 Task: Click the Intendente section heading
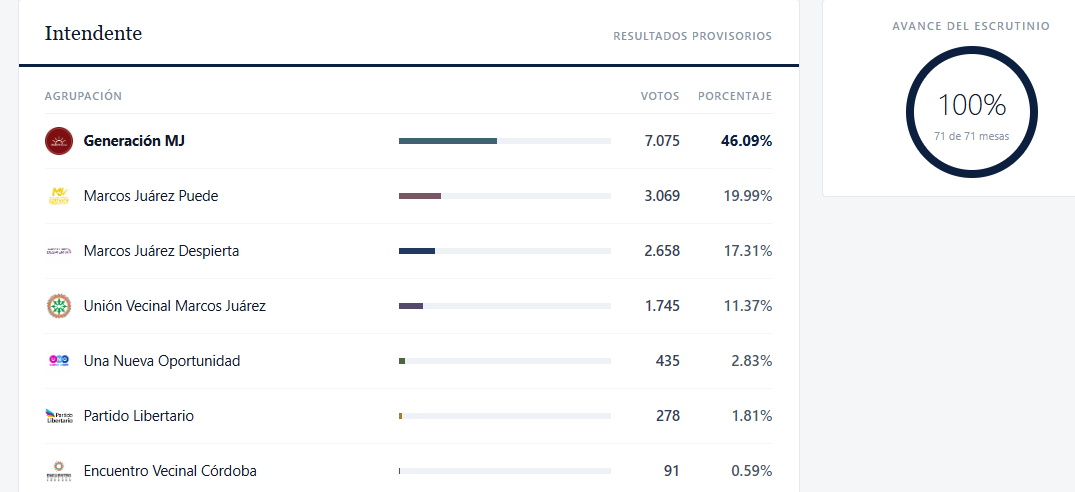pos(93,33)
